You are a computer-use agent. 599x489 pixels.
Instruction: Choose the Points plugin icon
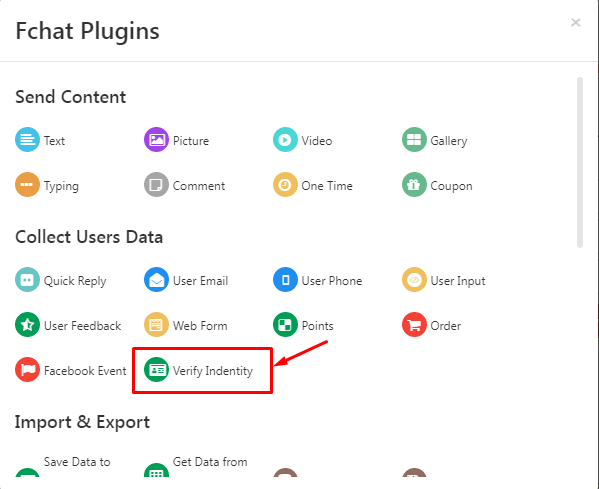285,325
